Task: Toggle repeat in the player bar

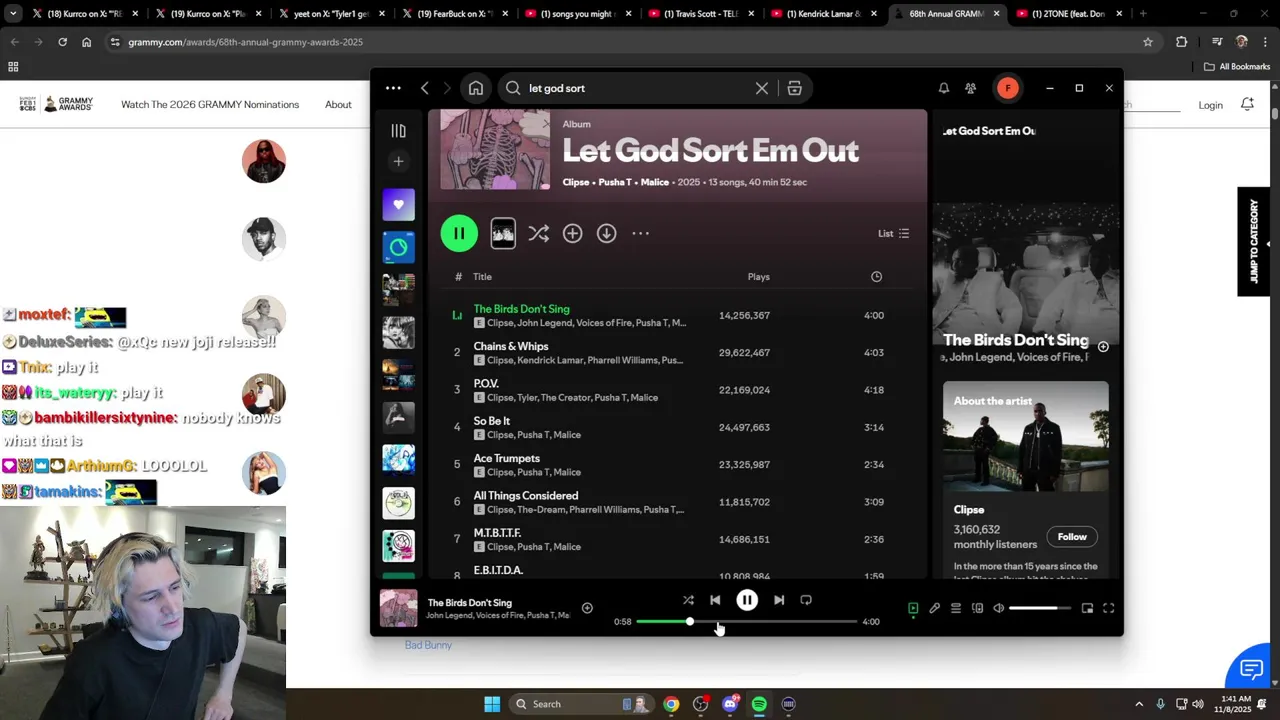Action: pos(806,600)
